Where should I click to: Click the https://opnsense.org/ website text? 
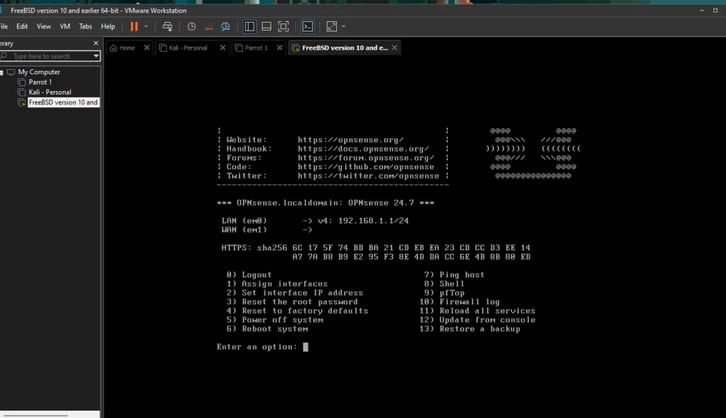[350, 140]
